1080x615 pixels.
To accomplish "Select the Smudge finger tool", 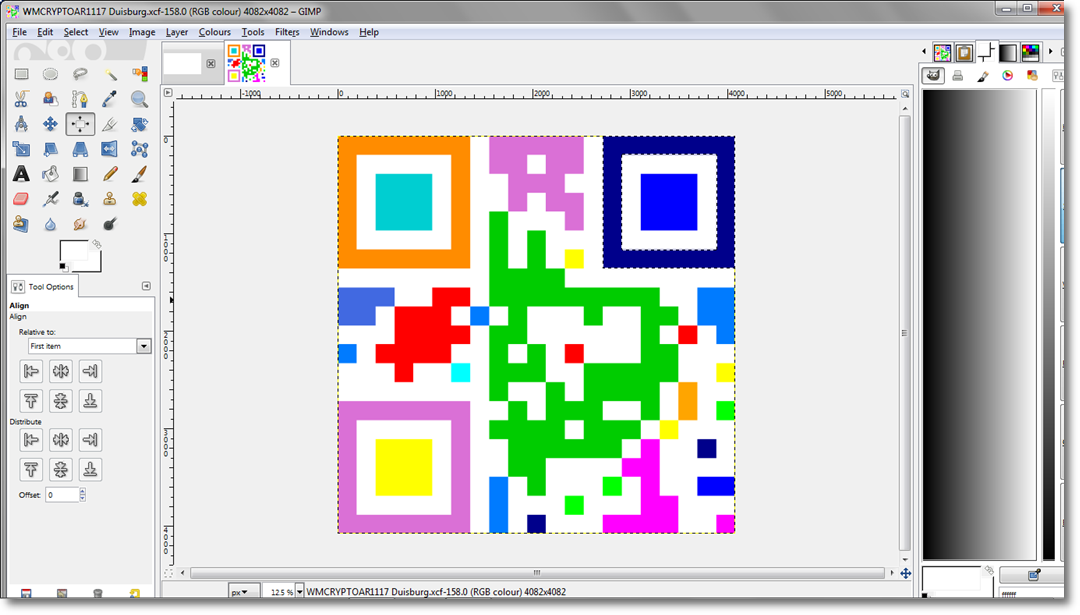I will point(80,224).
